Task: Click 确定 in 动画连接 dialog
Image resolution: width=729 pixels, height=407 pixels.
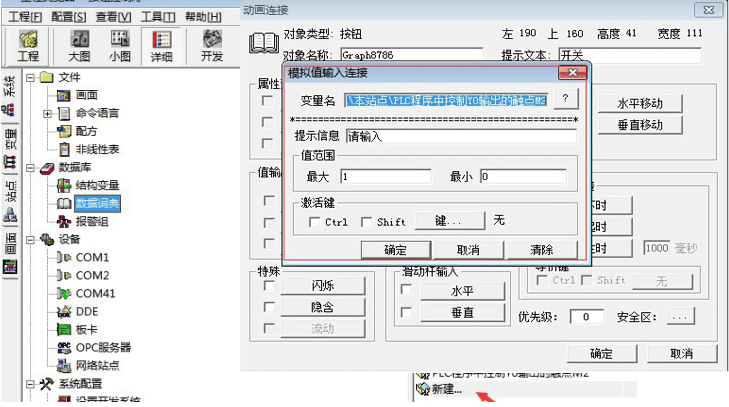Action: tap(602, 354)
